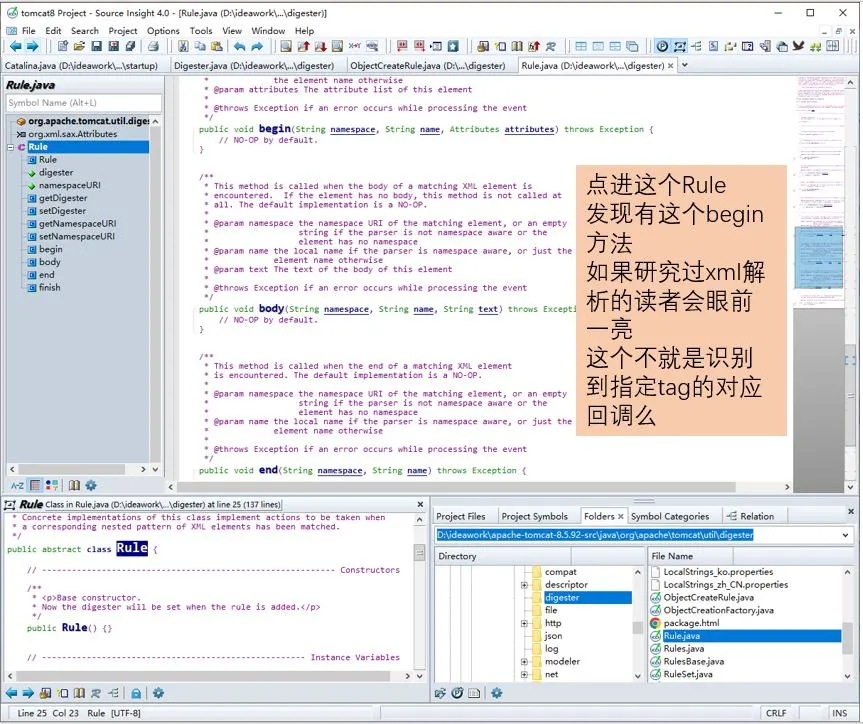Switch to the Catalina.java tab

(81, 66)
